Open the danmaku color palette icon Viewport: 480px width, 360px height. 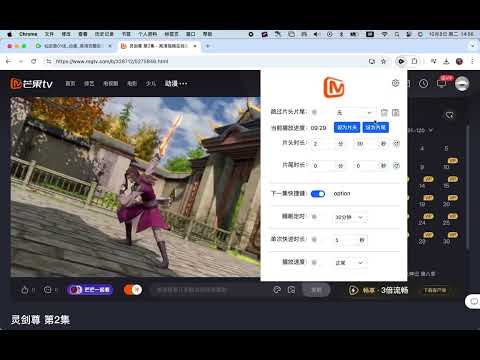(277, 290)
